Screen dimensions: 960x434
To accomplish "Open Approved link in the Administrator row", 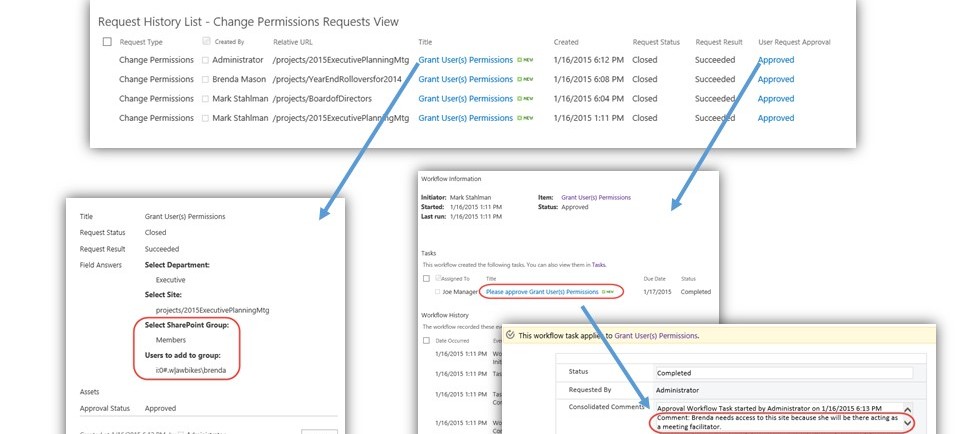I will pos(776,60).
